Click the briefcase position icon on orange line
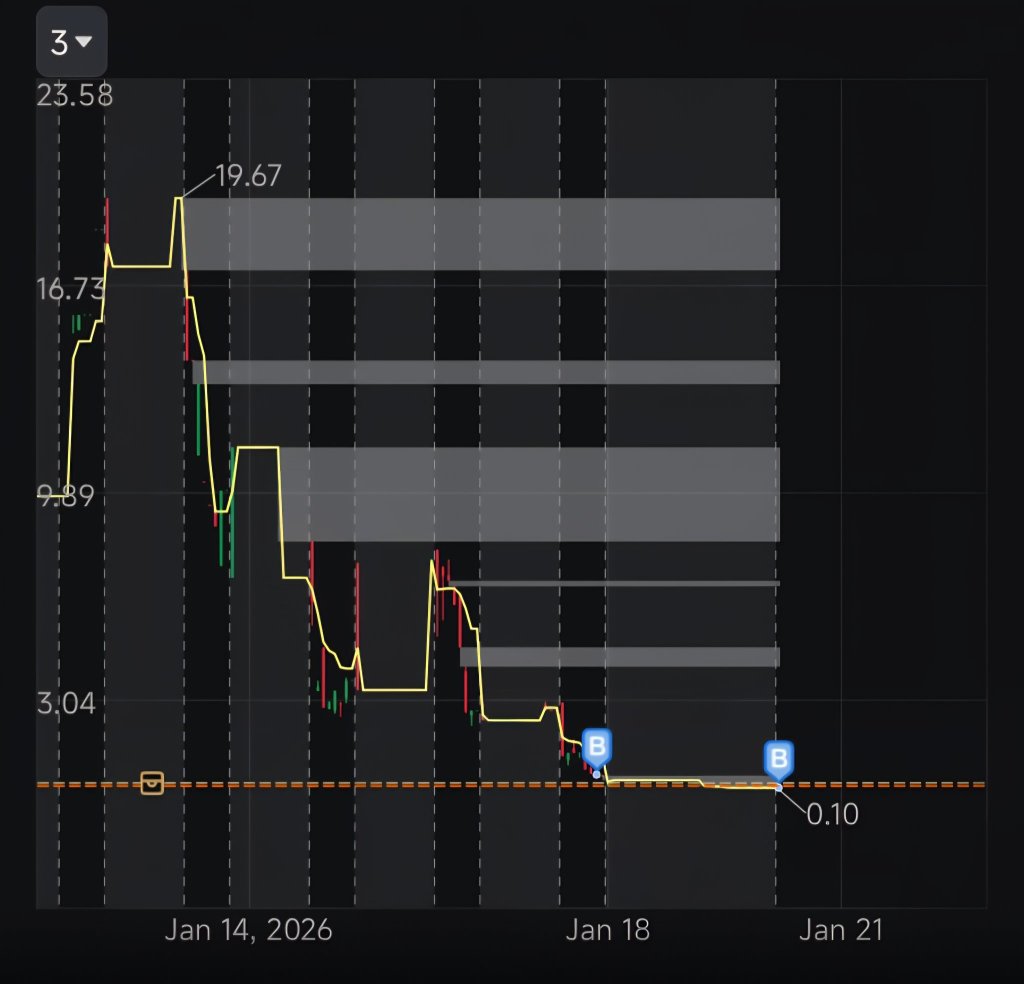Image resolution: width=1024 pixels, height=984 pixels. coord(152,784)
